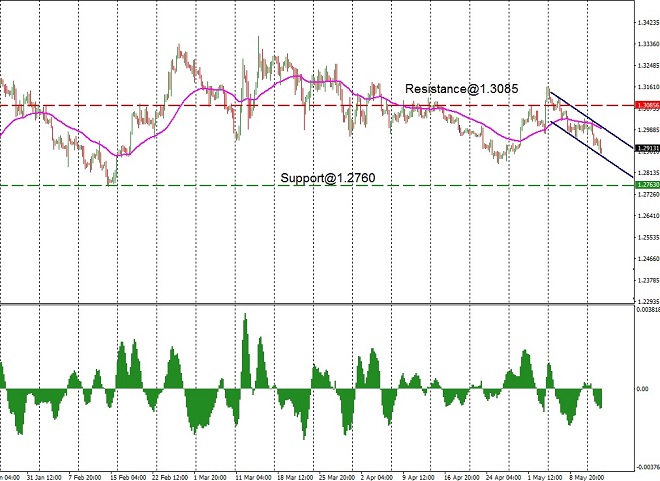Click the 22 Feb 12:00 time label

click(168, 478)
